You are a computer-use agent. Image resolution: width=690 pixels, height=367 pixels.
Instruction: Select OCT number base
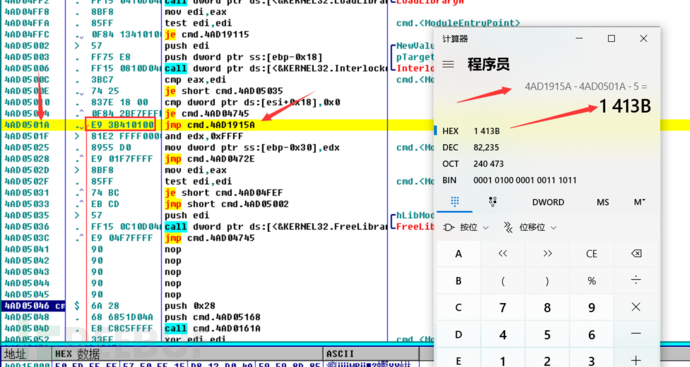tap(473, 164)
